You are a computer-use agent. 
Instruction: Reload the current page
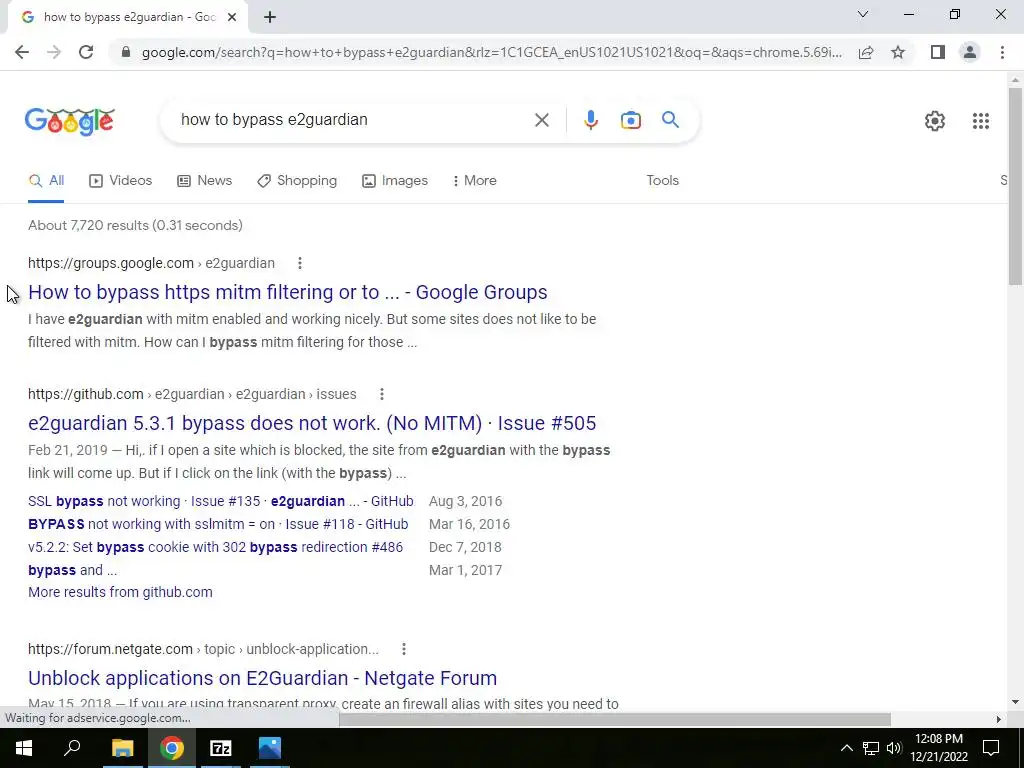[86, 52]
